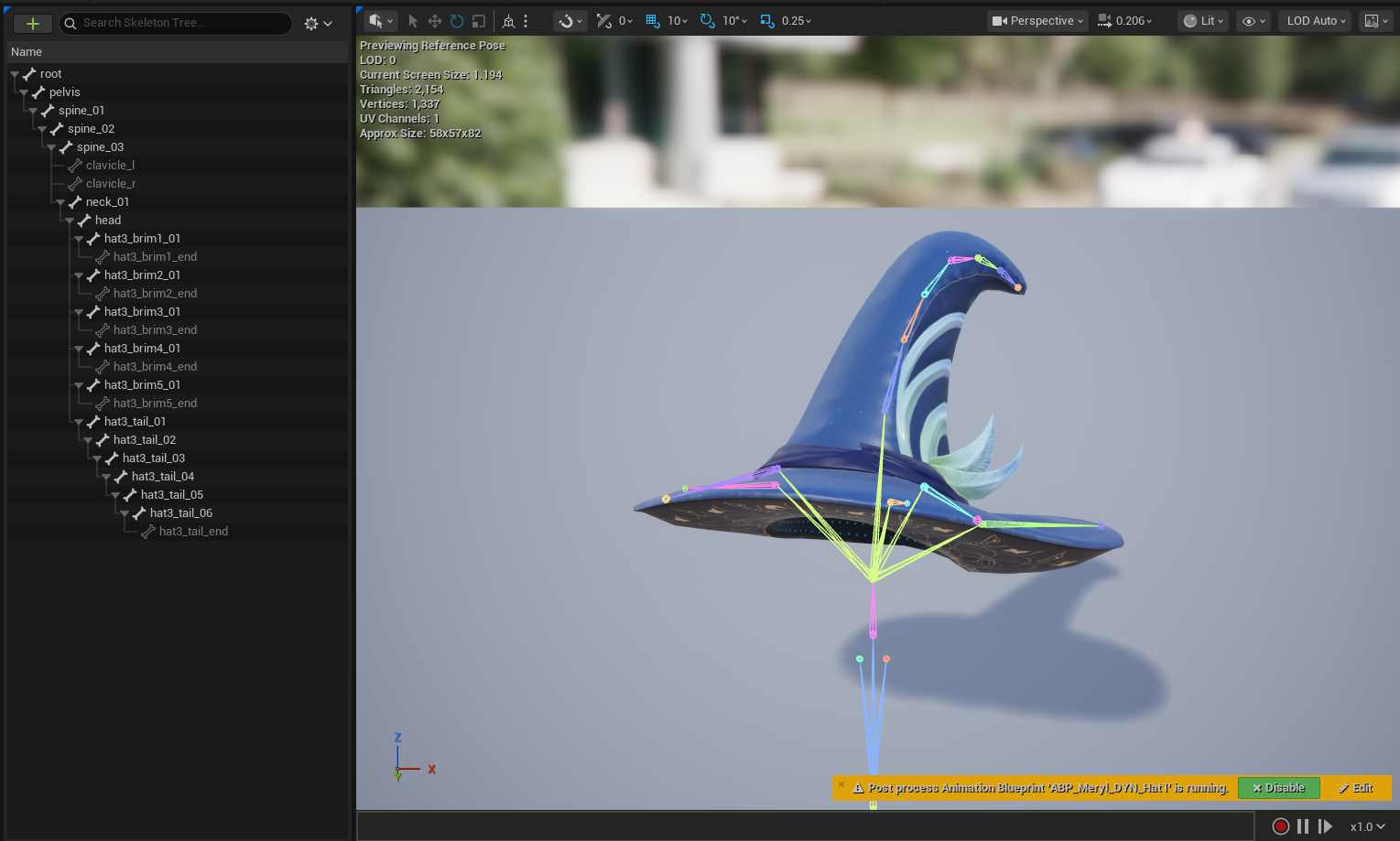Select the Translate (move) gizmo tool
This screenshot has width=1400, height=841.
pyautogui.click(x=435, y=21)
